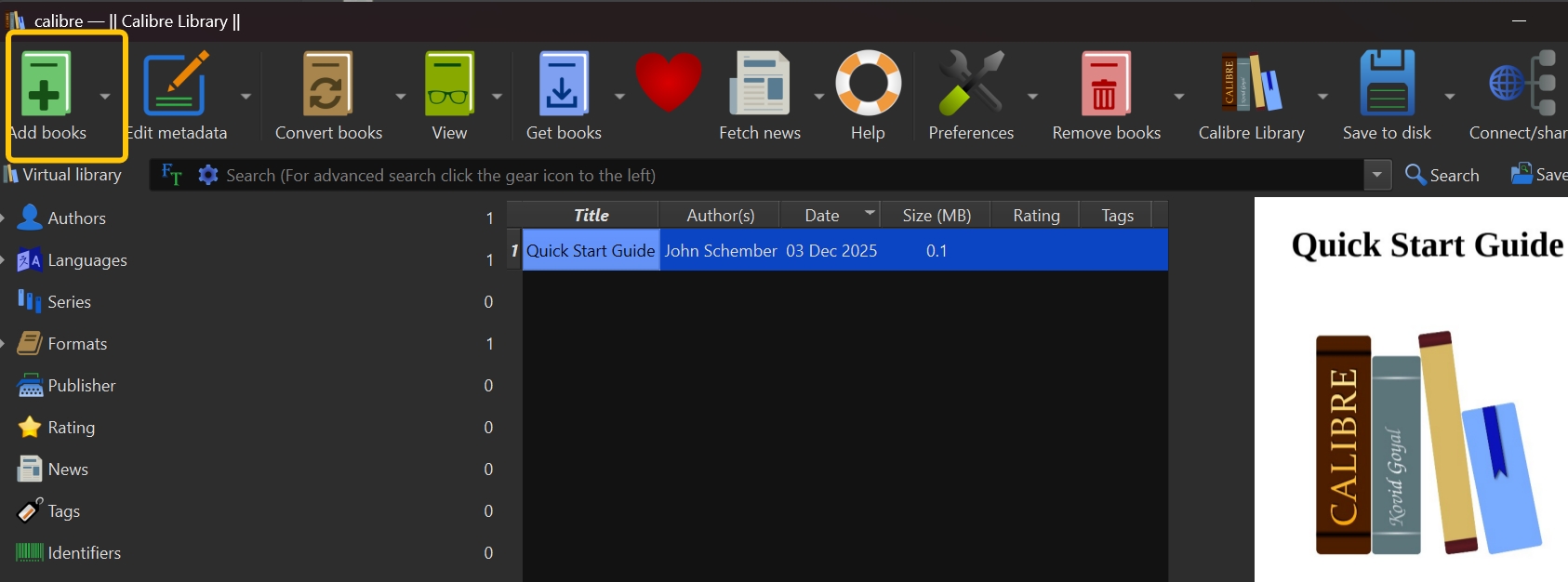The height and width of the screenshot is (582, 1568).
Task: Open Remove books dropdown arrow
Action: pyautogui.click(x=1179, y=96)
